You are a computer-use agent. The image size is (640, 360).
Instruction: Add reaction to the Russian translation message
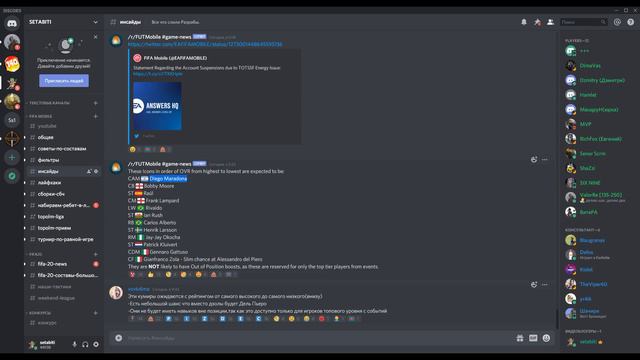click(x=534, y=284)
